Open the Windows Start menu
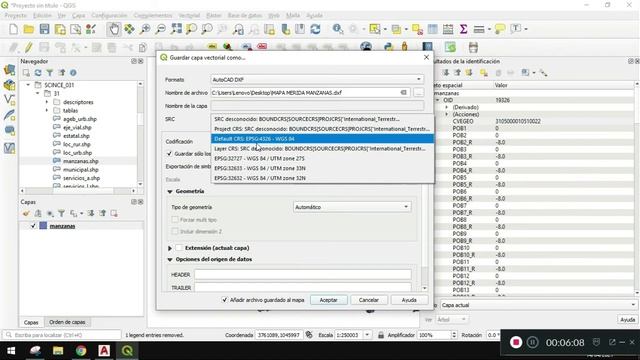This screenshot has height=360, width=640. pyautogui.click(x=11, y=351)
